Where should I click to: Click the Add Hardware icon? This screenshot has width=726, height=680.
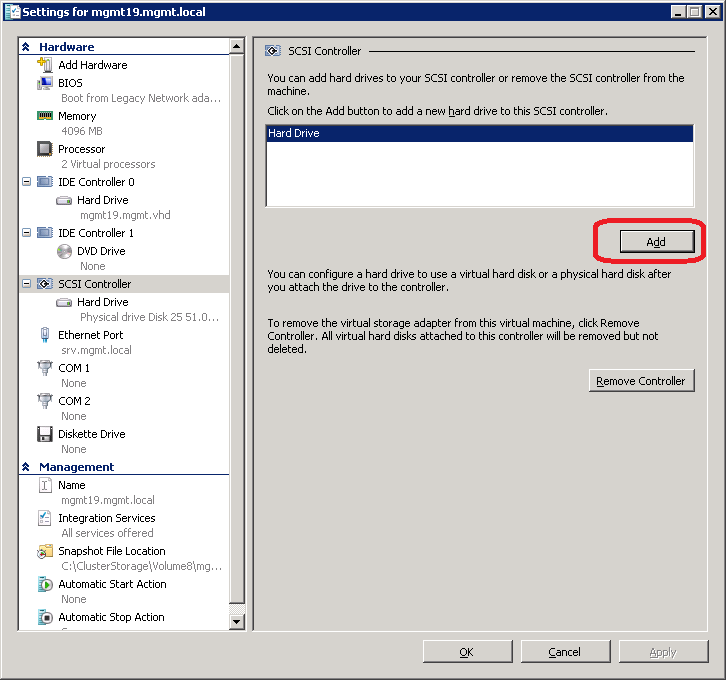[45, 64]
